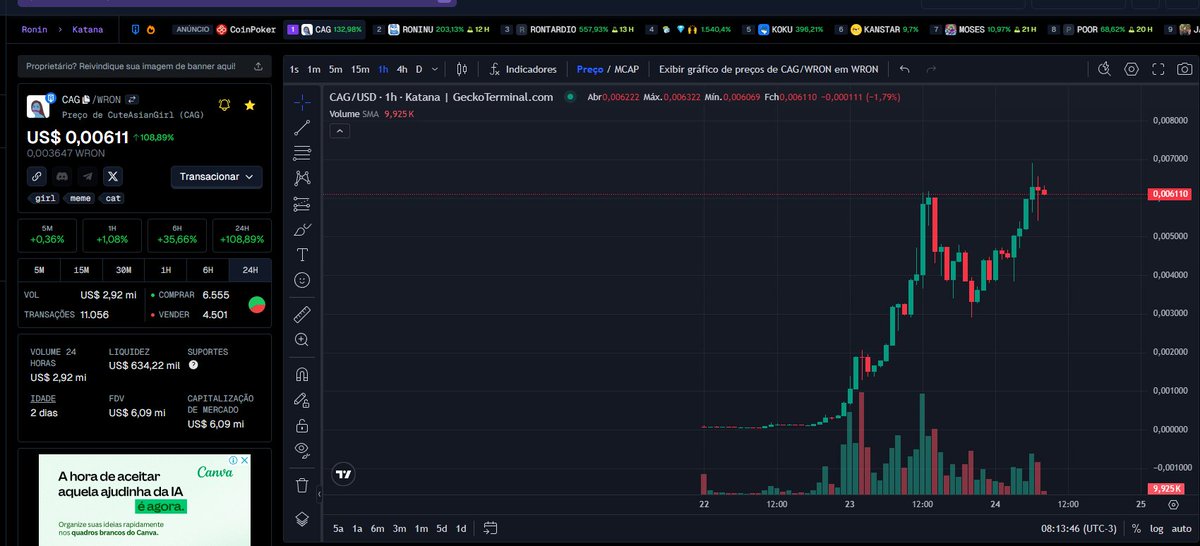Open the Katana breadcrumb link
Viewport: 1200px width, 546px height.
87,29
